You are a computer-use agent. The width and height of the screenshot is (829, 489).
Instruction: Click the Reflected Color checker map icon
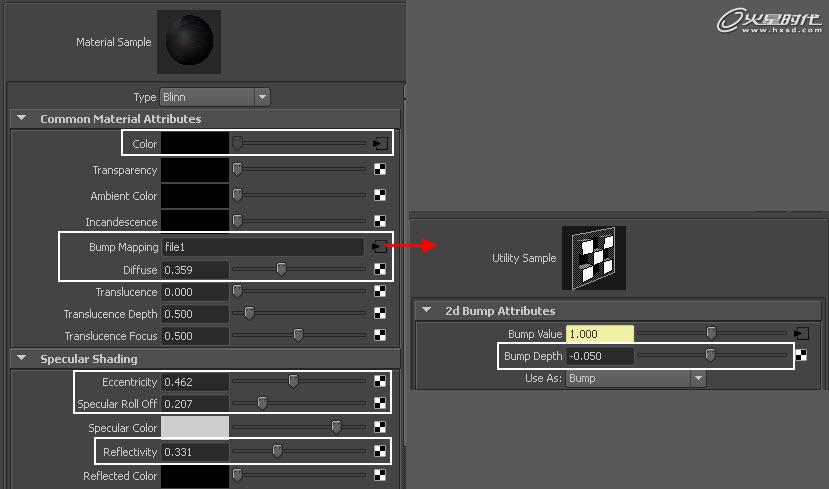coord(380,475)
